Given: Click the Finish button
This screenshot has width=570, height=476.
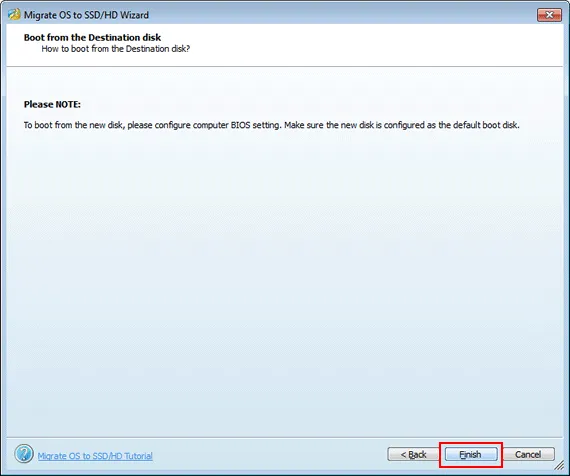Looking at the screenshot, I should click(x=471, y=455).
